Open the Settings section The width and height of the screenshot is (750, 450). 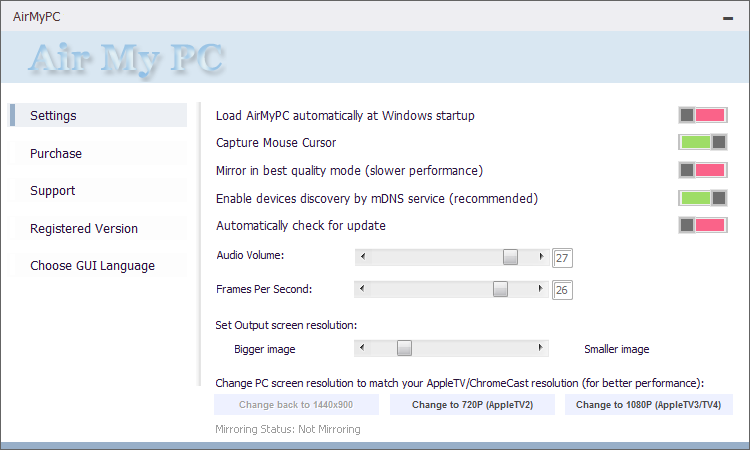pyautogui.click(x=98, y=115)
